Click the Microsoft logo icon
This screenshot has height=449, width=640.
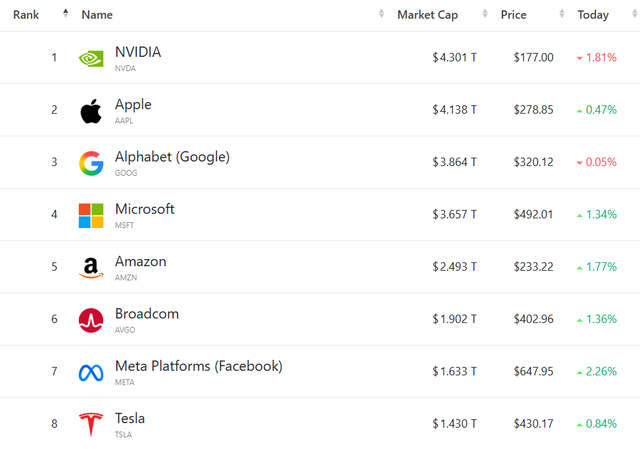pyautogui.click(x=91, y=215)
